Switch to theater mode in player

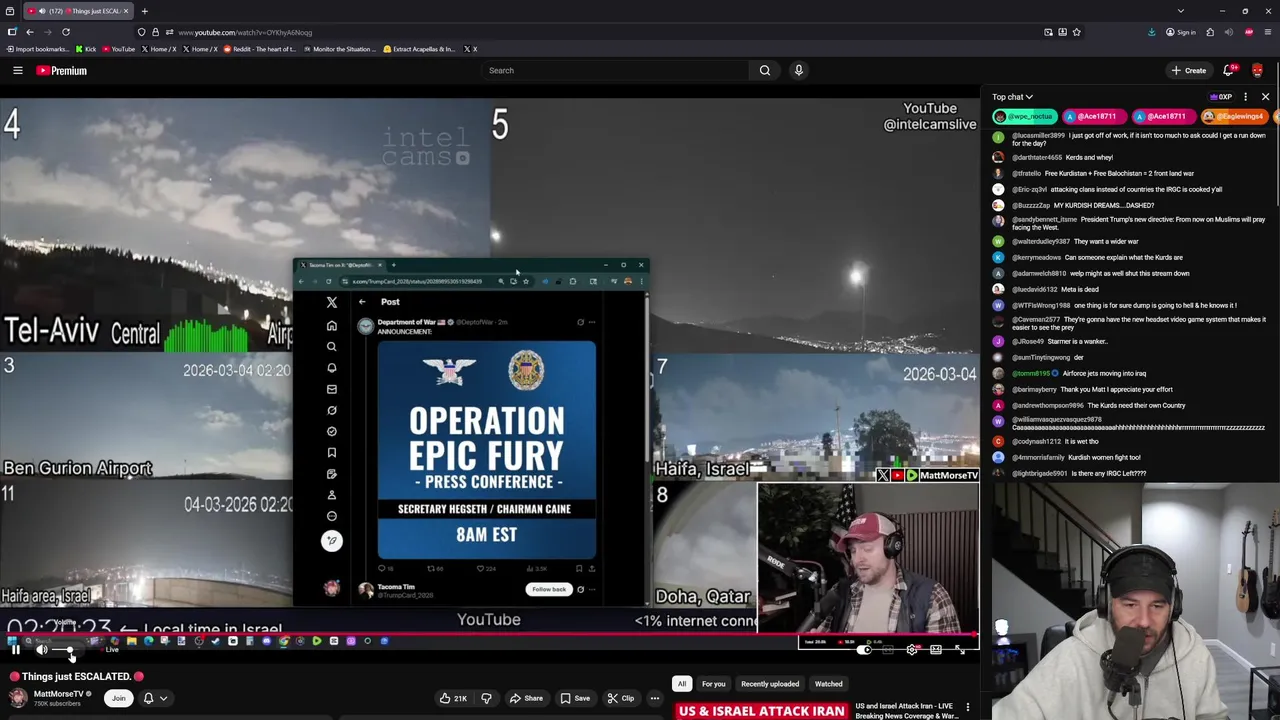936,650
